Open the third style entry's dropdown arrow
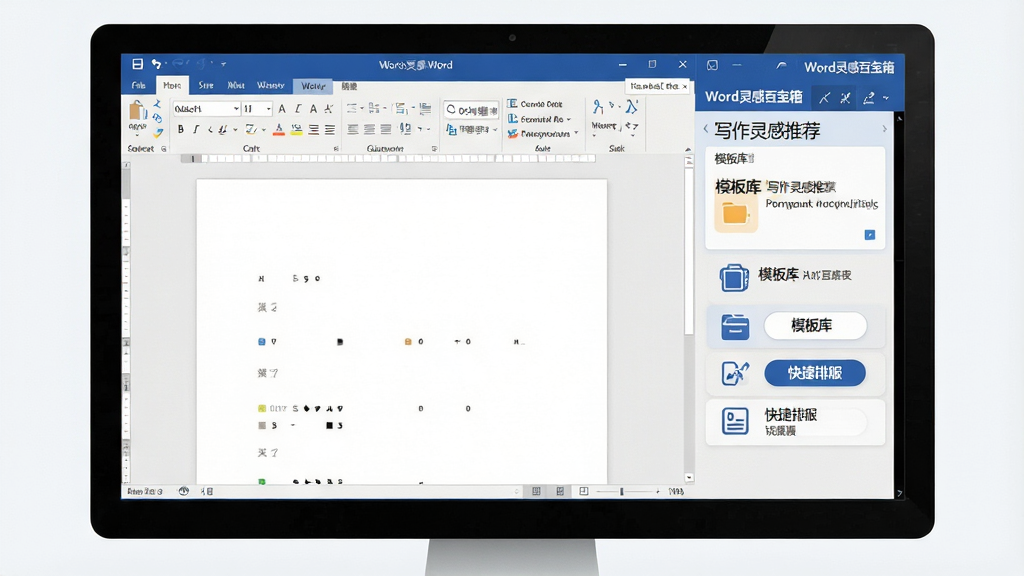The height and width of the screenshot is (576, 1024). coord(576,133)
